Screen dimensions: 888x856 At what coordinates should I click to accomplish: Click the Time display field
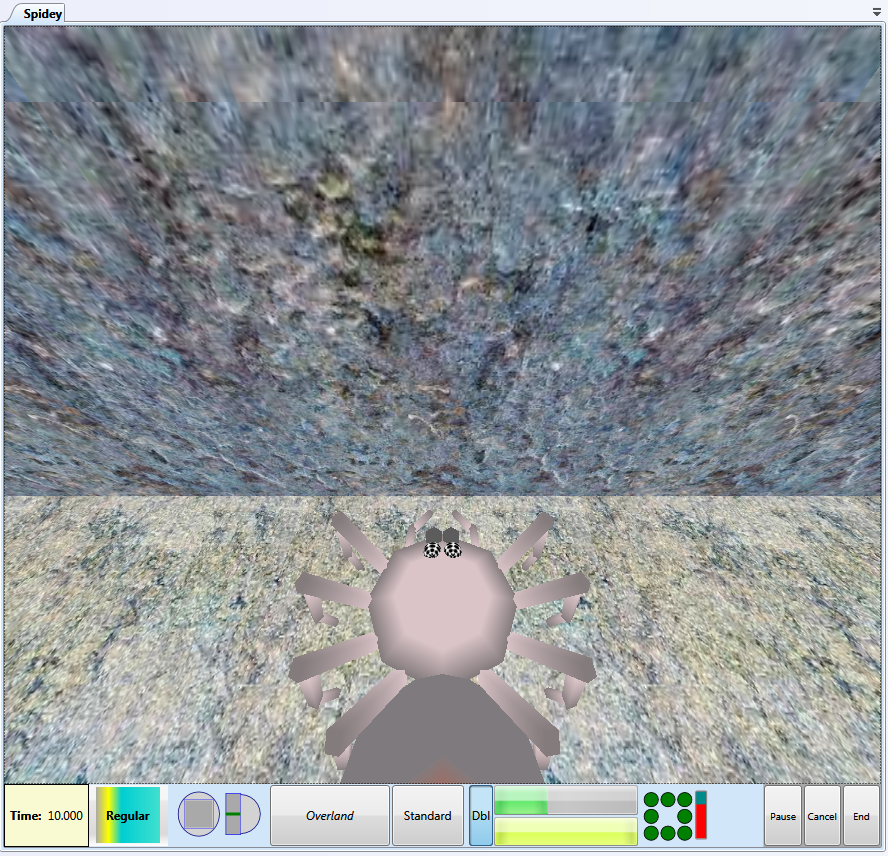[46, 816]
